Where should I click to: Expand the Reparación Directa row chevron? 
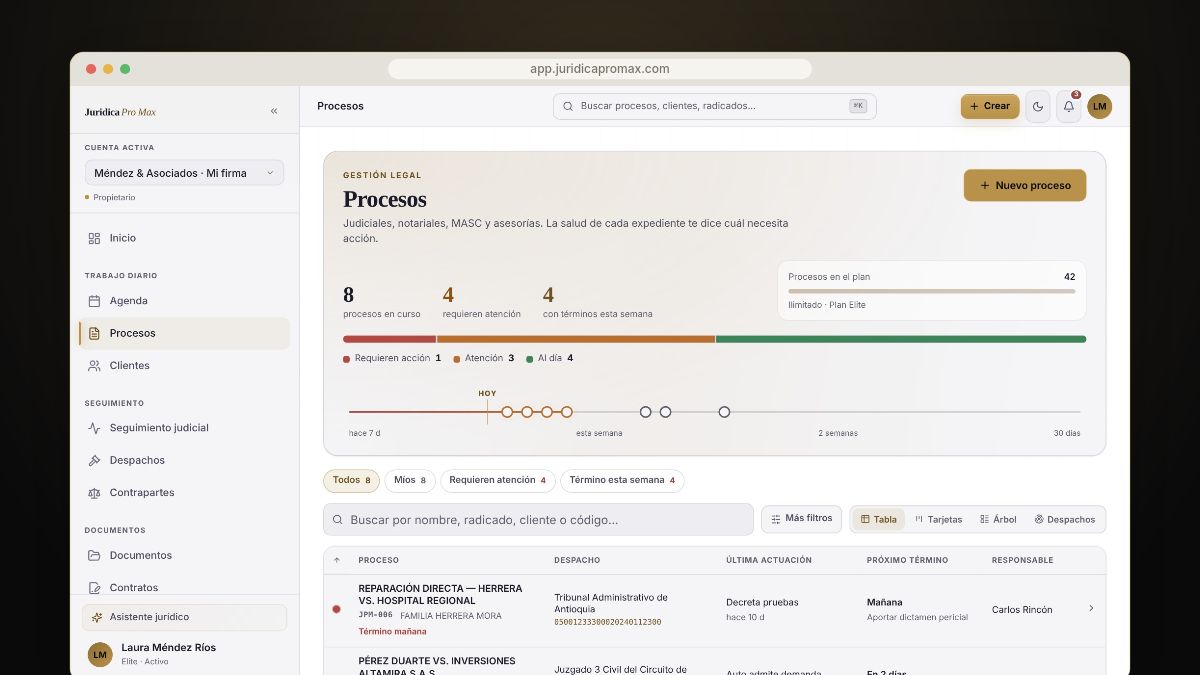click(x=1091, y=609)
